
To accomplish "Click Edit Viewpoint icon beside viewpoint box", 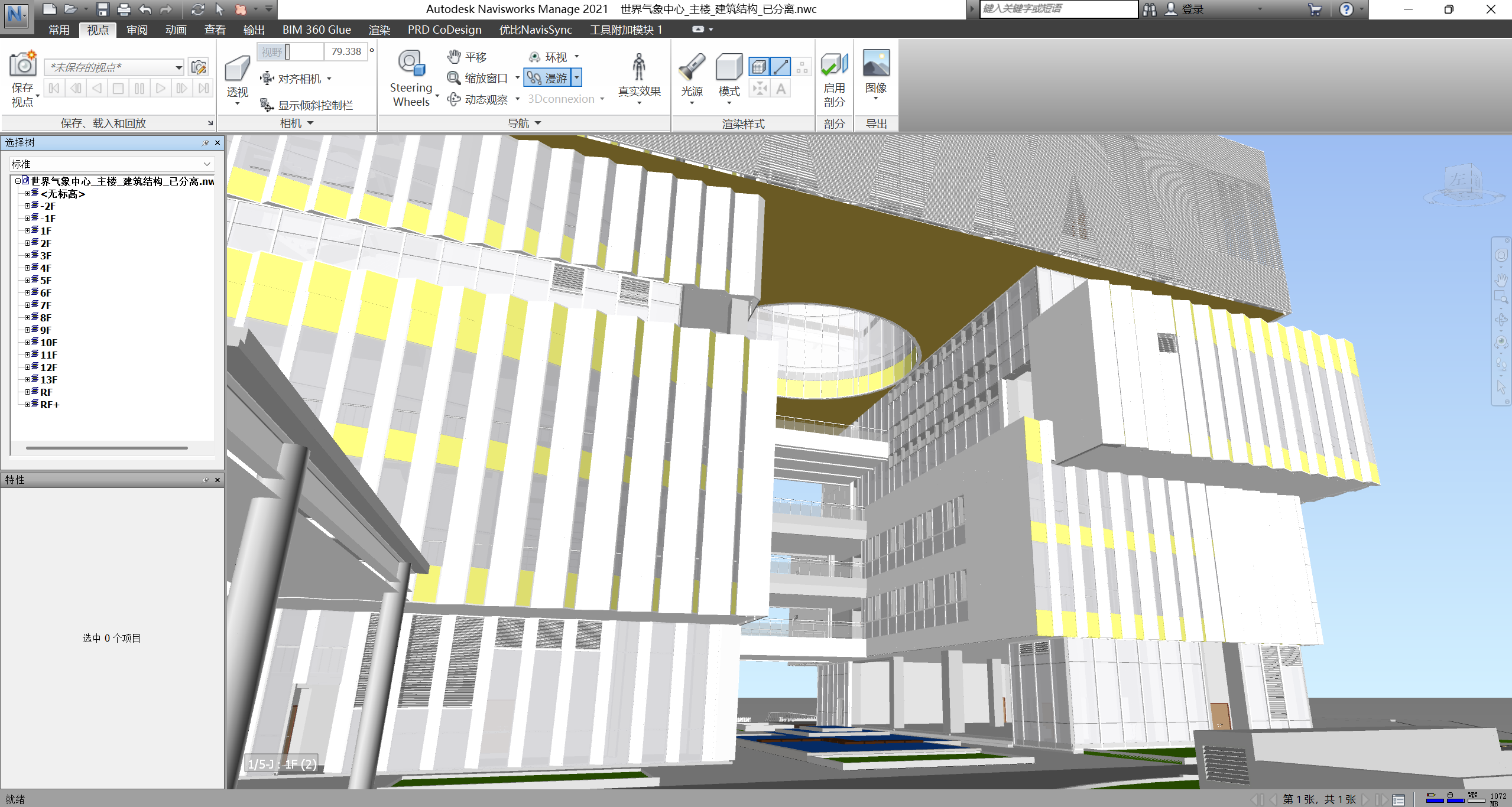I will (x=199, y=67).
